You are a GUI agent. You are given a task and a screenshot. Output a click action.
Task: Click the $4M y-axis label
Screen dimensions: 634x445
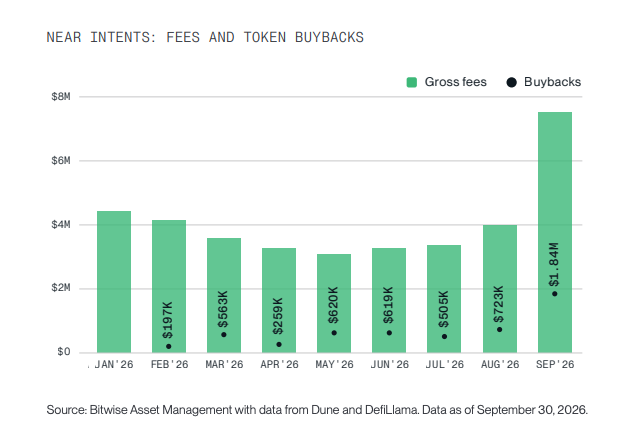click(x=61, y=225)
